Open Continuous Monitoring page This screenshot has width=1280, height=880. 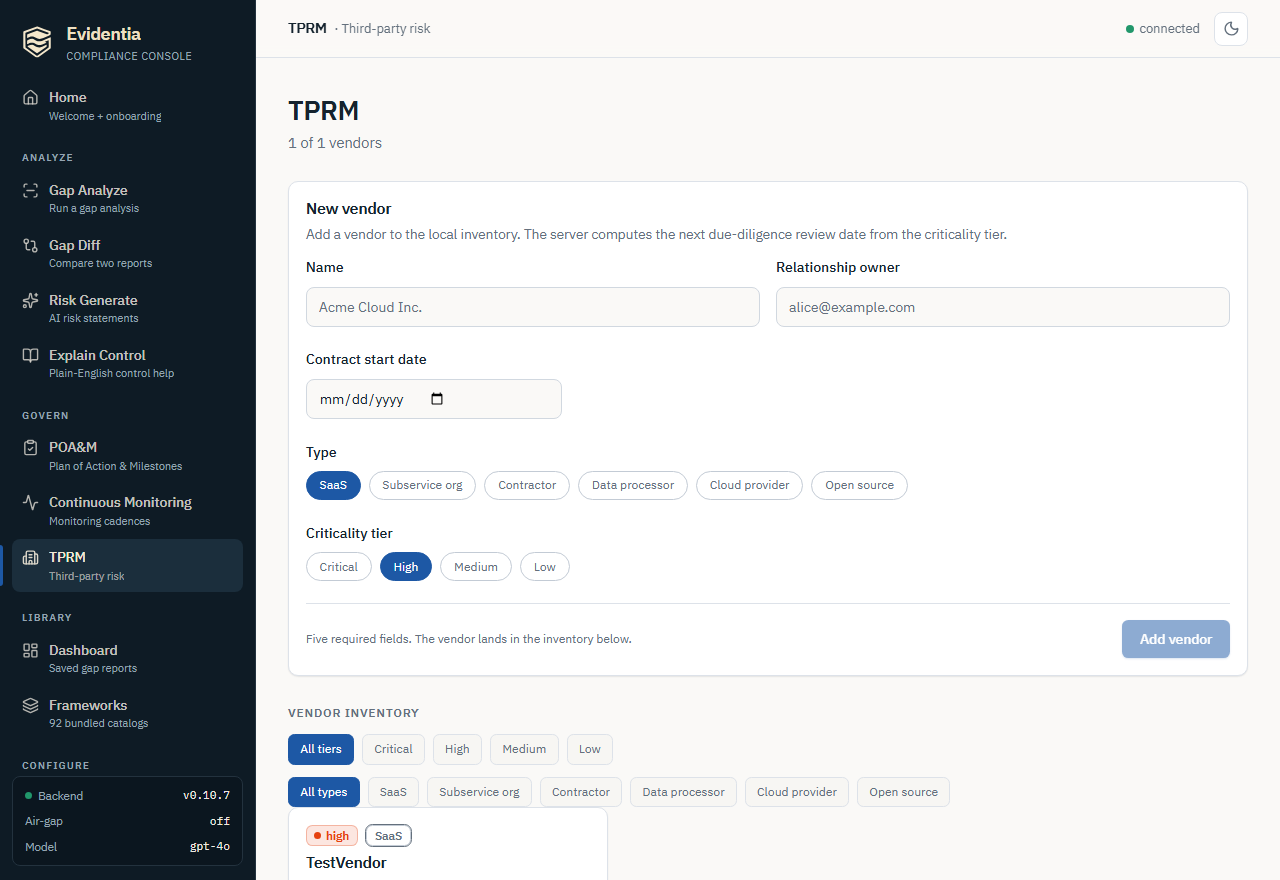coord(127,511)
